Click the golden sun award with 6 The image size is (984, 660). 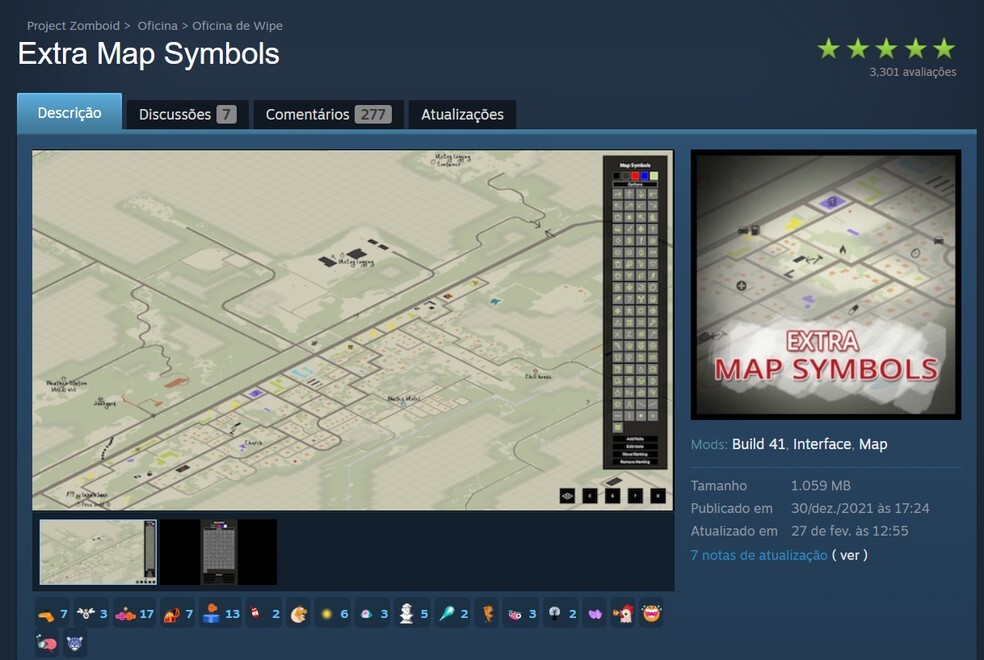(x=333, y=614)
